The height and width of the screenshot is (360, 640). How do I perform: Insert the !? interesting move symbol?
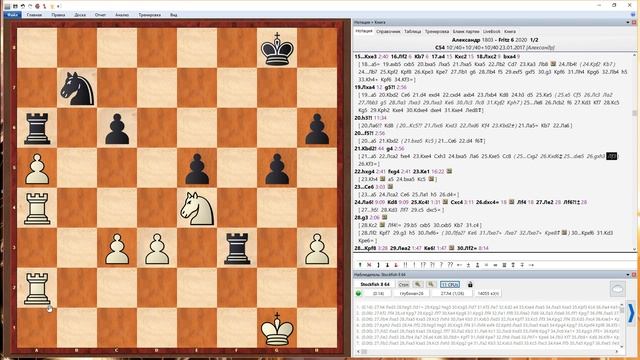[423, 265]
